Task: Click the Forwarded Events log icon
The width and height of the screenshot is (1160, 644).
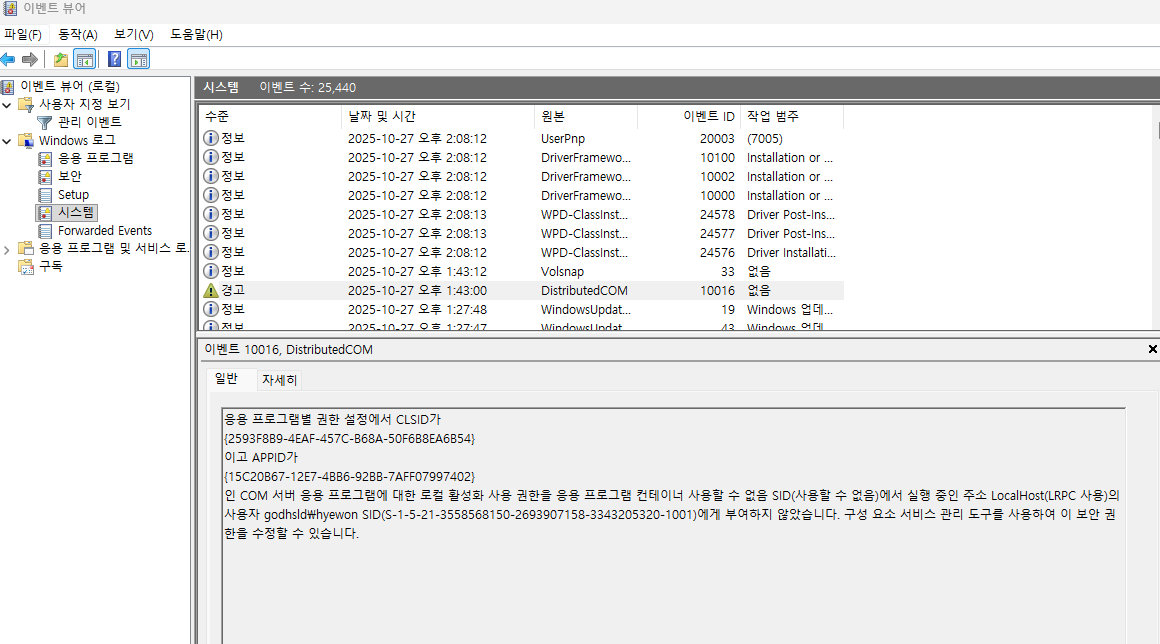Action: (x=45, y=231)
